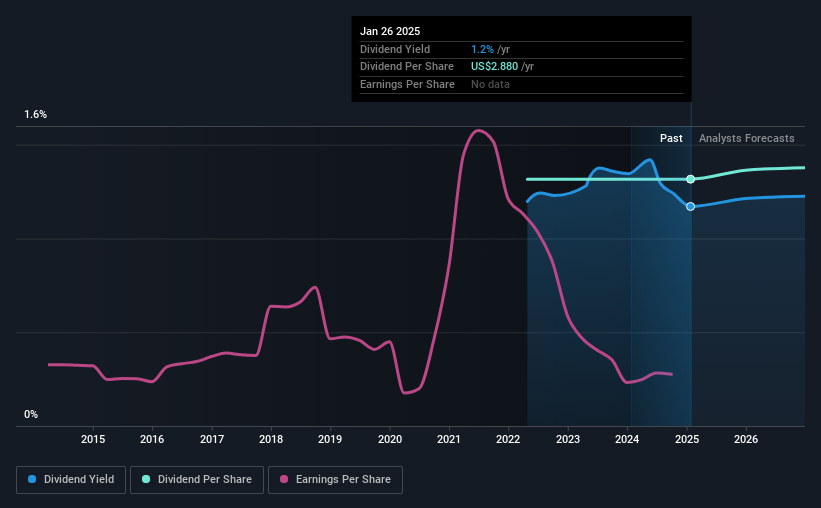
Task: Click the US$2.880 dividend per share value
Action: [x=494, y=67]
